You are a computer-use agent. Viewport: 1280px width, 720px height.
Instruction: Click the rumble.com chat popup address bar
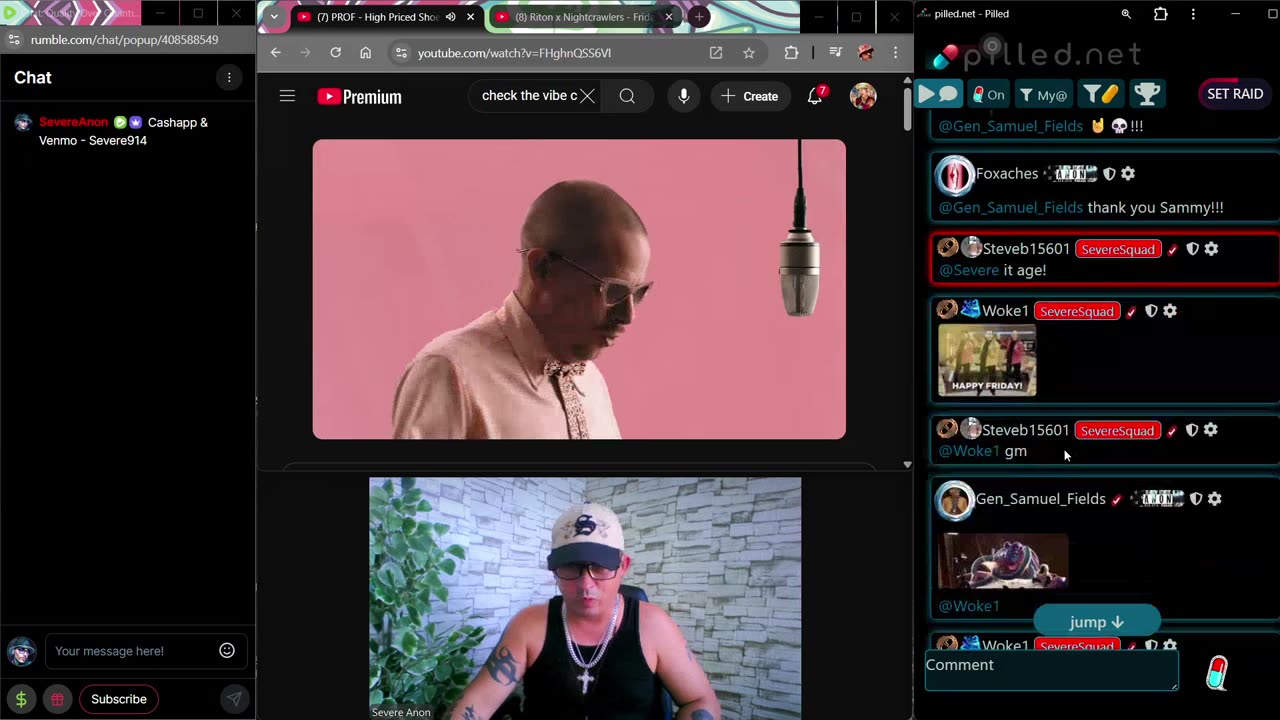pyautogui.click(x=124, y=40)
